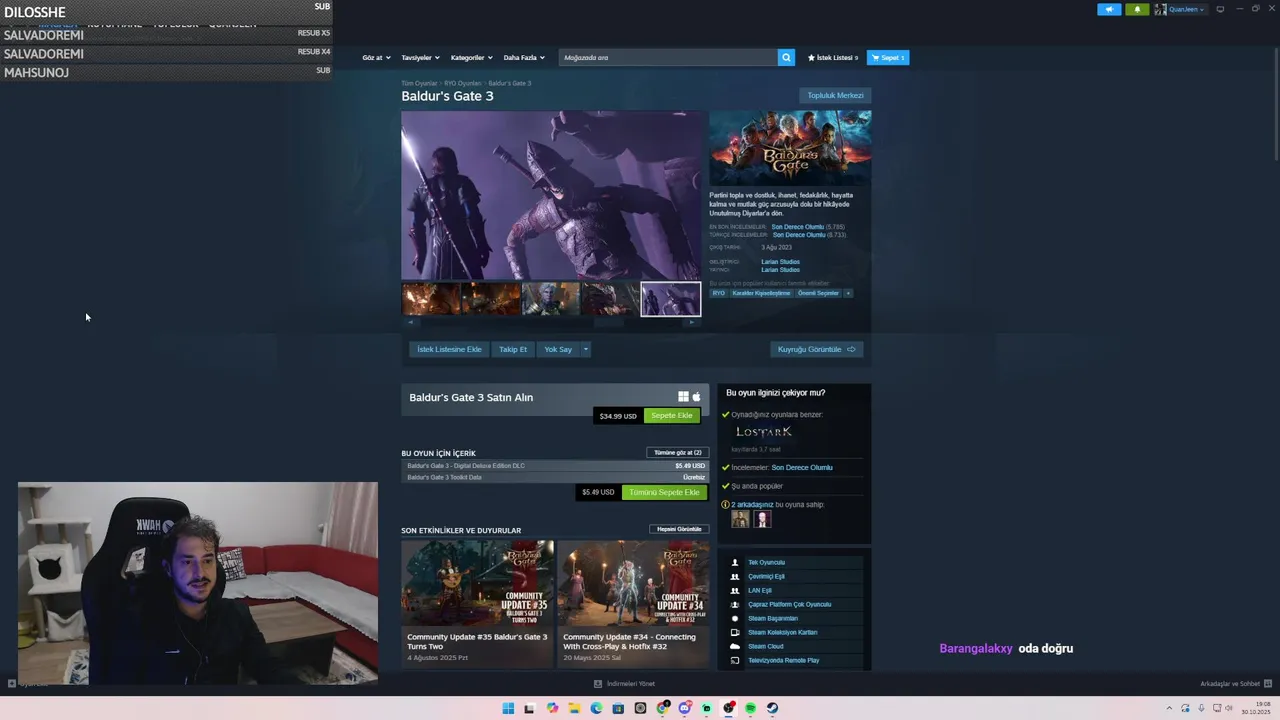
Task: Select the first media thumbnail in strip
Action: pyautogui.click(x=430, y=299)
